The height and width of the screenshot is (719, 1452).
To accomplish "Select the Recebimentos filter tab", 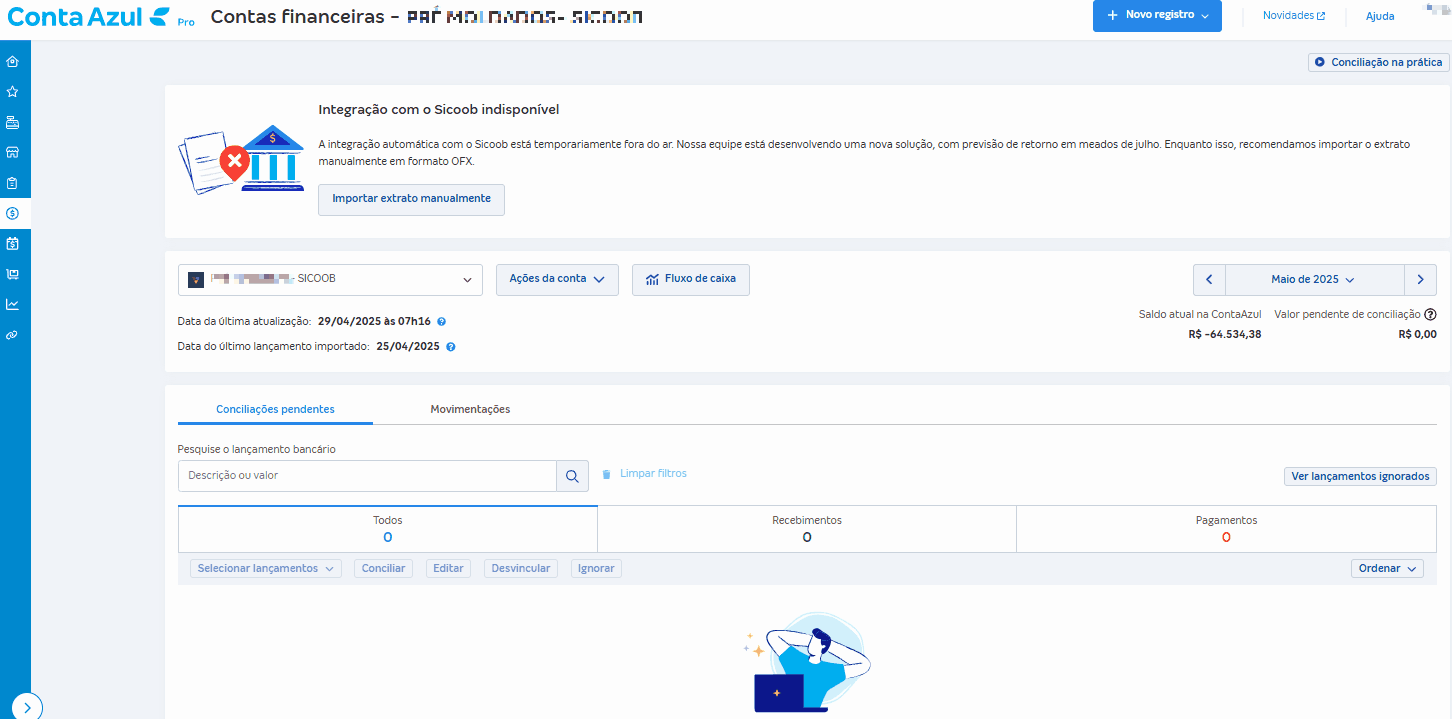I will click(x=807, y=529).
